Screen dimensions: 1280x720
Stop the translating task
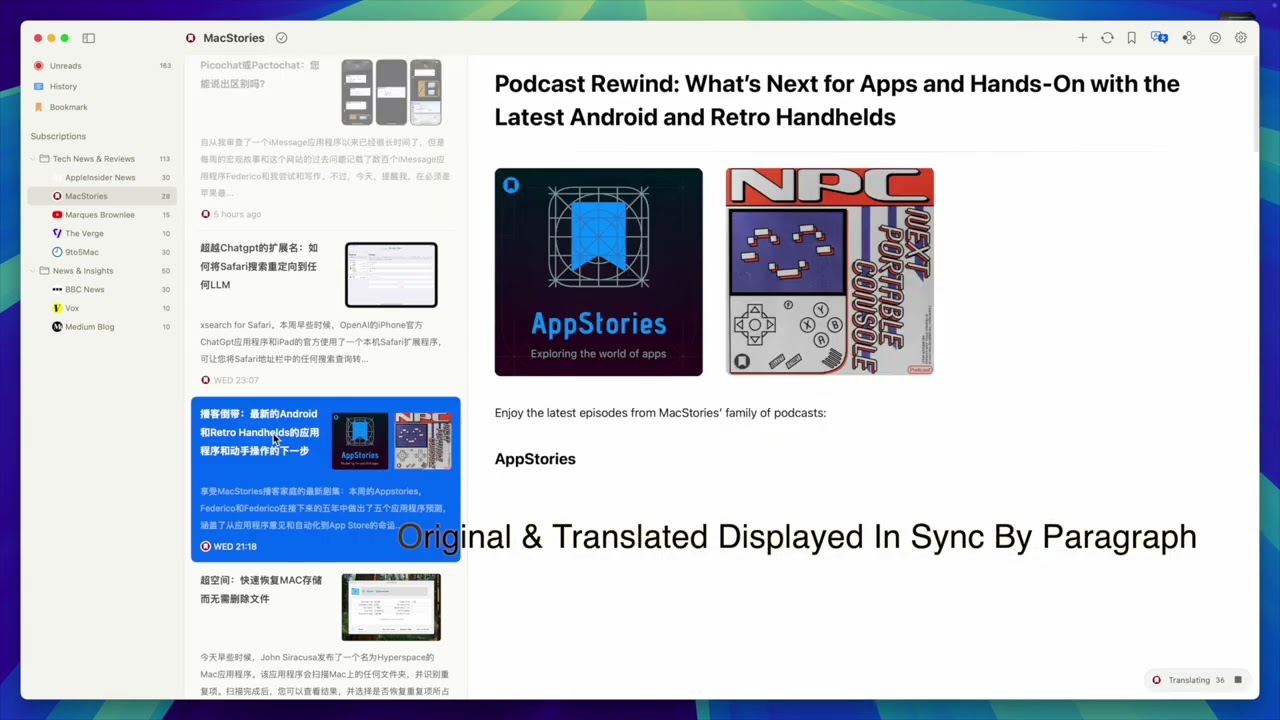pyautogui.click(x=1238, y=680)
